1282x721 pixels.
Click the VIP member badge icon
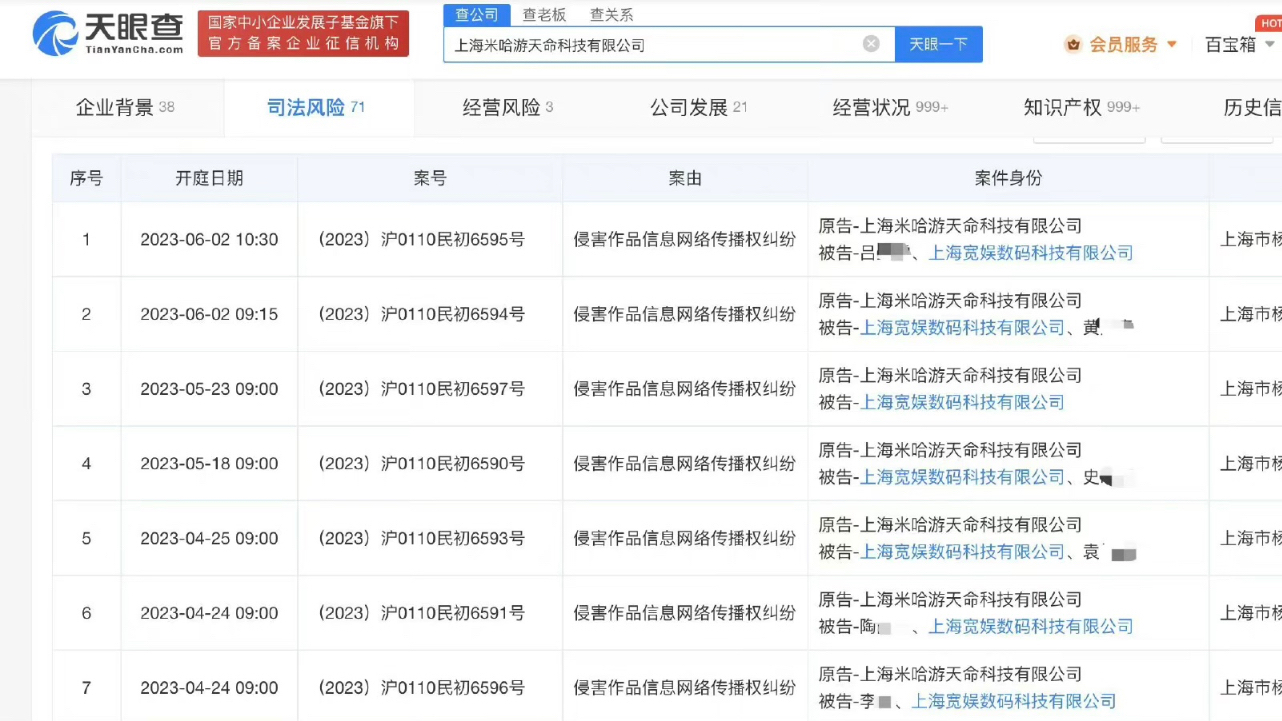click(x=1073, y=45)
